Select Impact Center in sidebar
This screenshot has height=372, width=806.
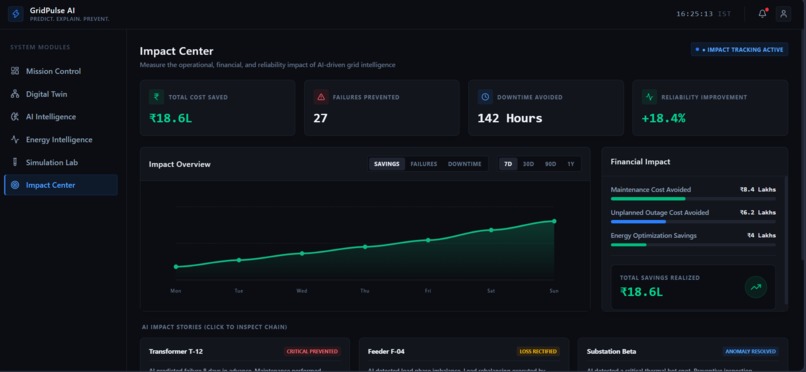(x=61, y=185)
